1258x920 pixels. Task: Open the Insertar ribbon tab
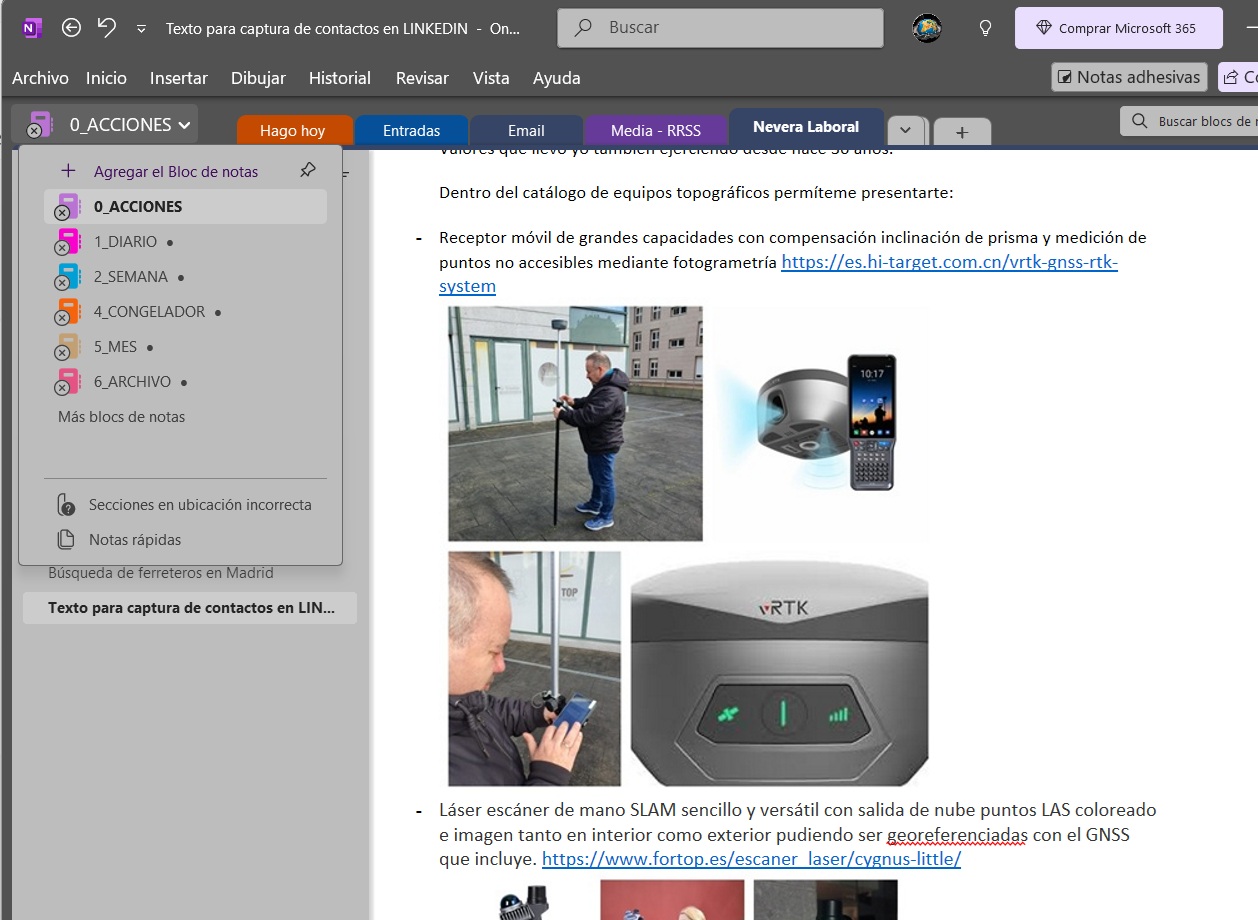pyautogui.click(x=178, y=78)
